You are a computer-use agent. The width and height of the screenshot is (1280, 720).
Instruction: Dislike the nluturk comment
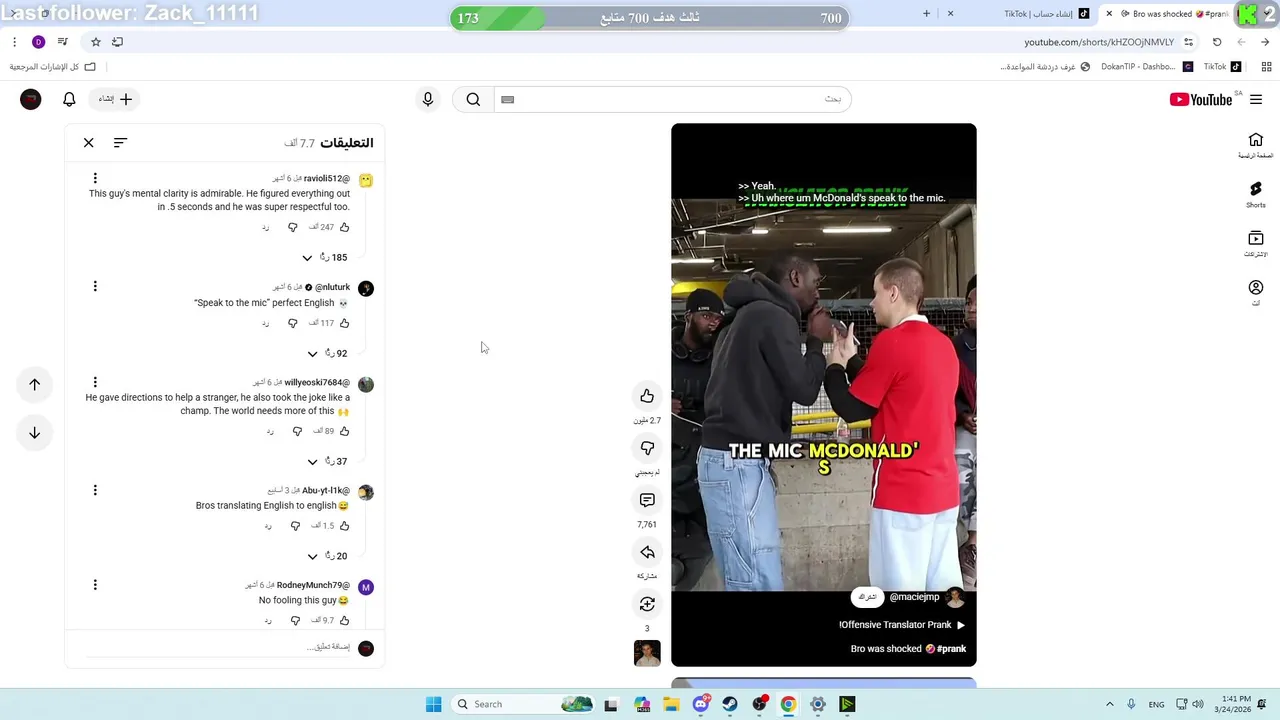pyautogui.click(x=293, y=323)
